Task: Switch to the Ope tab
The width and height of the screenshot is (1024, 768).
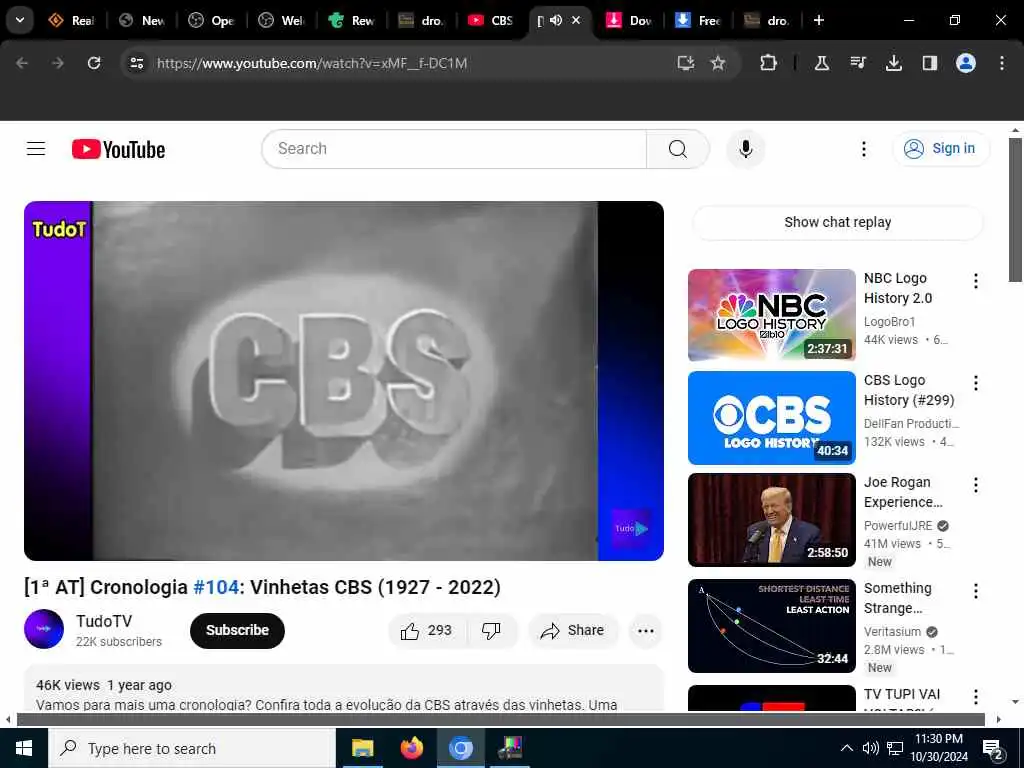Action: (211, 20)
